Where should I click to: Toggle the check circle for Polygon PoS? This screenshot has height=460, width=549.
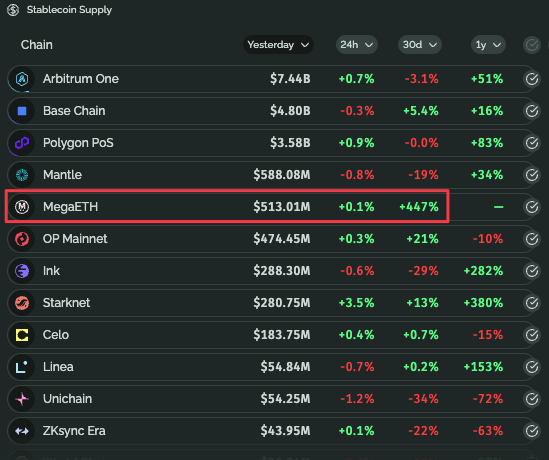[x=532, y=143]
